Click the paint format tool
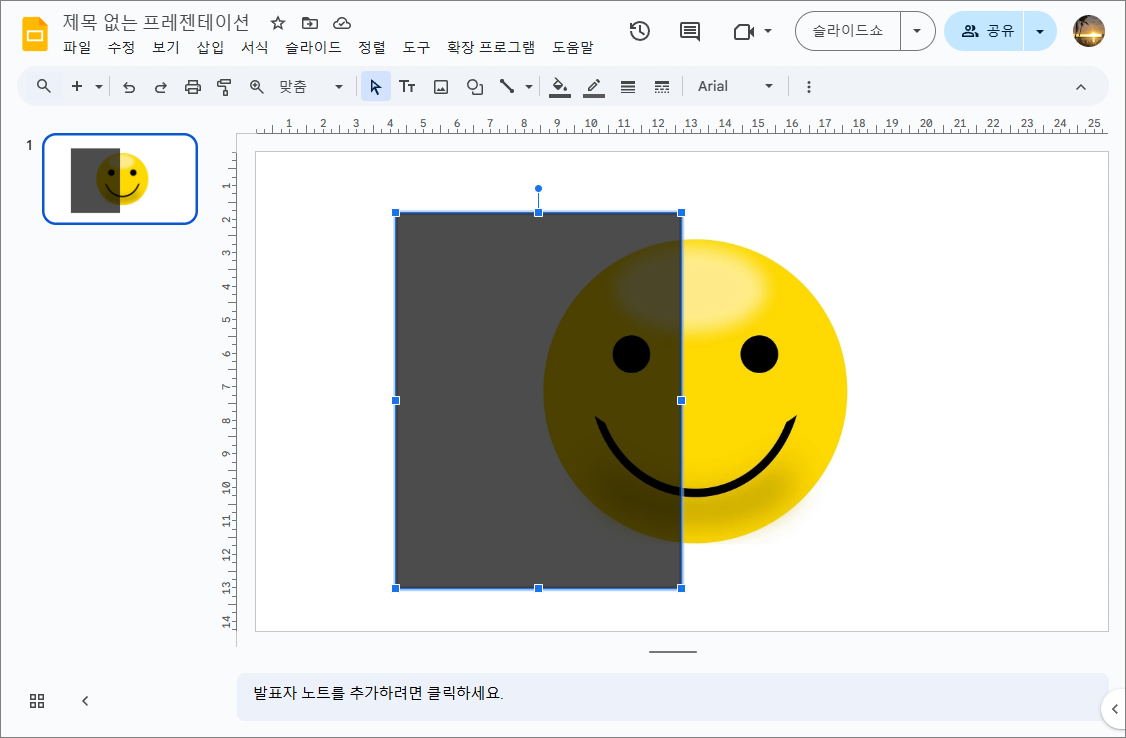This screenshot has height=738, width=1126. tap(224, 87)
